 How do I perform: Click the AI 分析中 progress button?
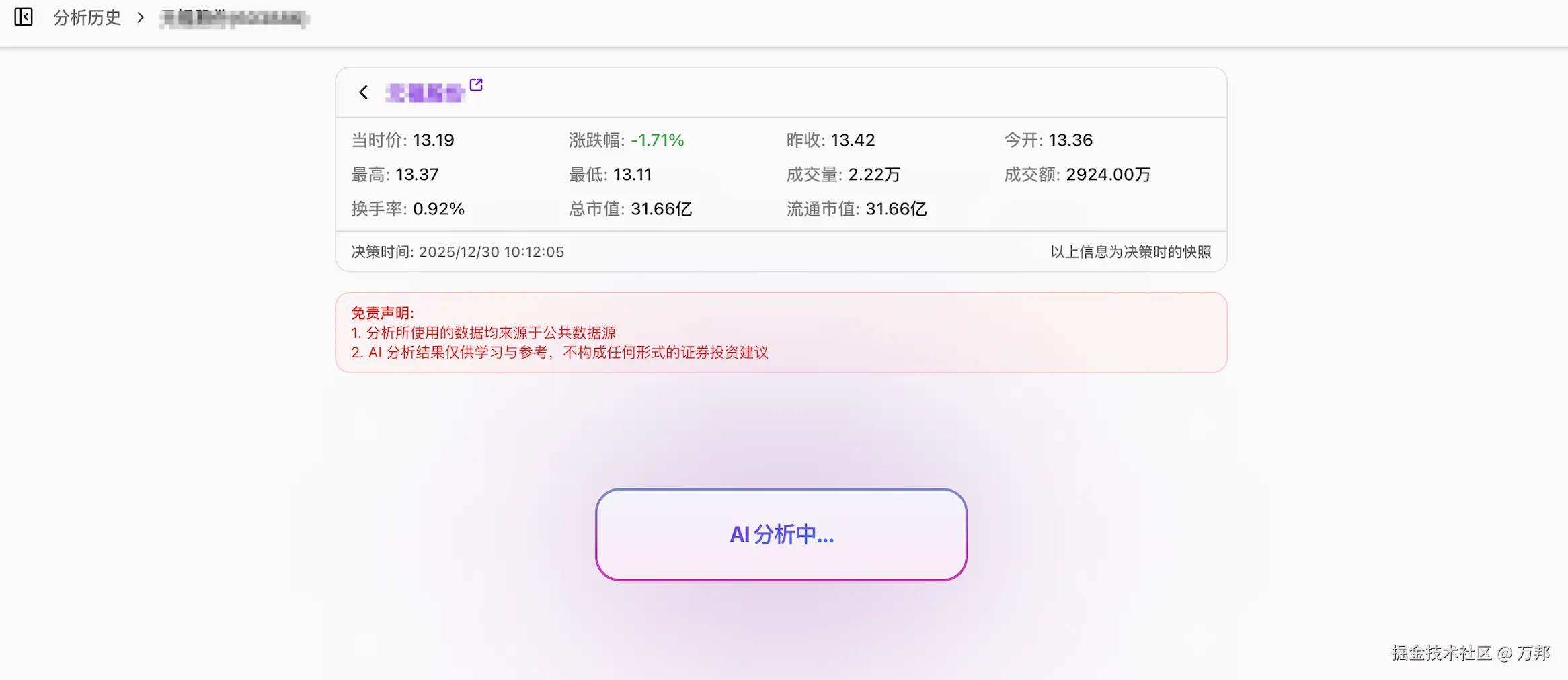coord(781,534)
